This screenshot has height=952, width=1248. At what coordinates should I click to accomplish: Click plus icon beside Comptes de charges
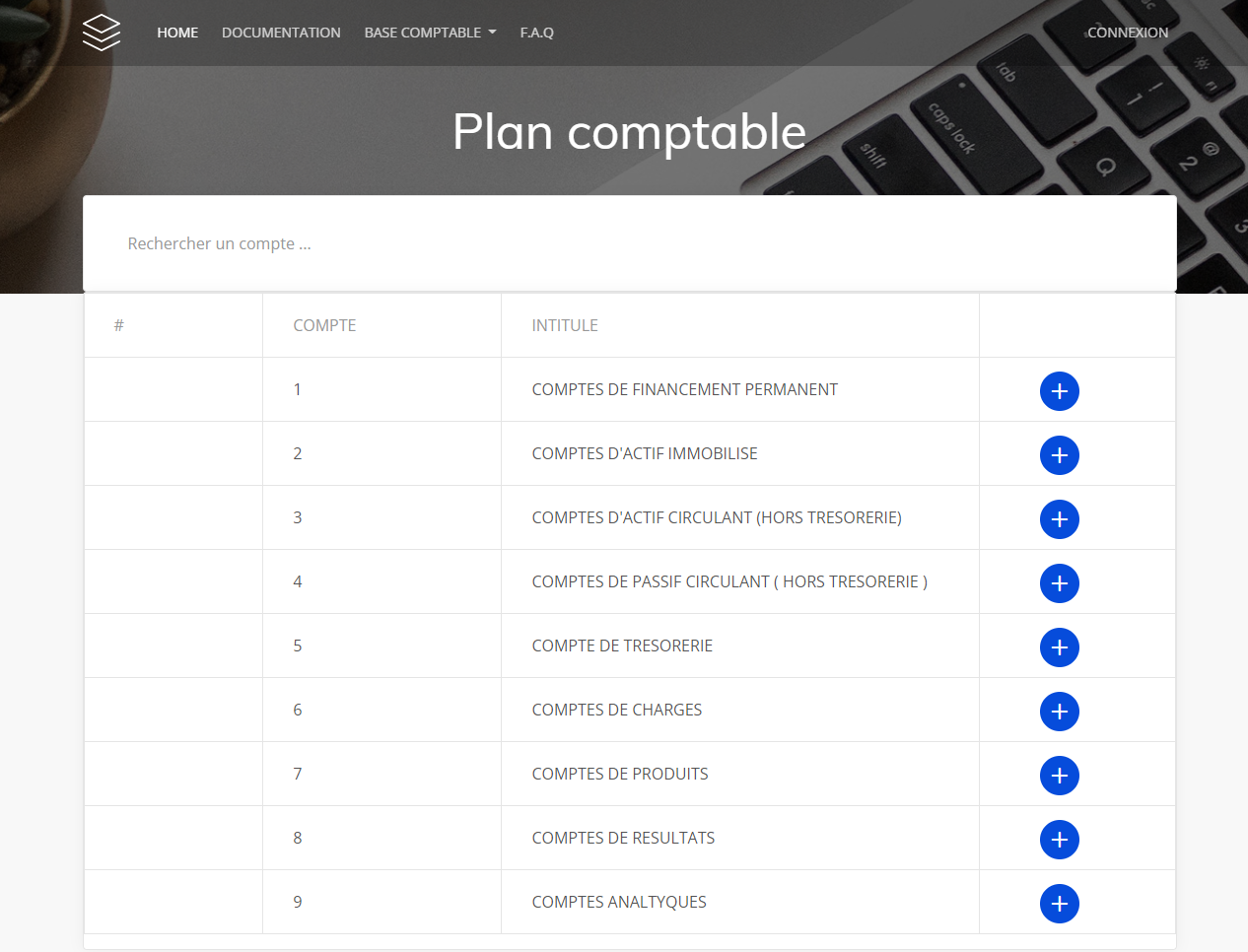click(x=1059, y=712)
